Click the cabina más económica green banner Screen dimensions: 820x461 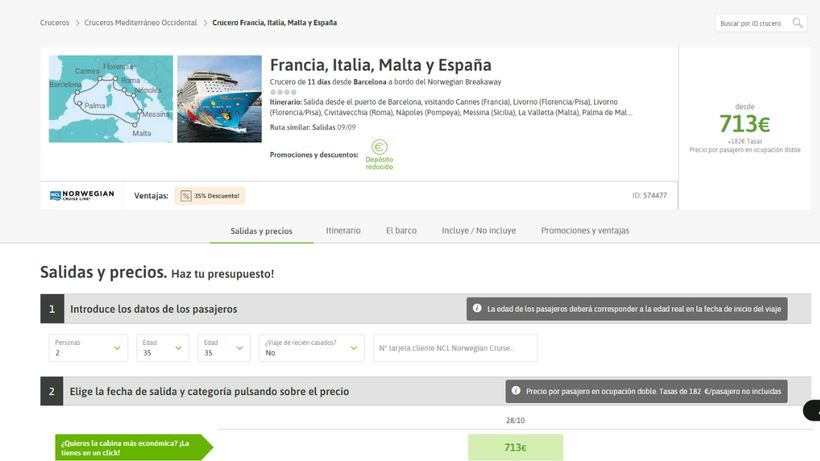click(x=134, y=447)
